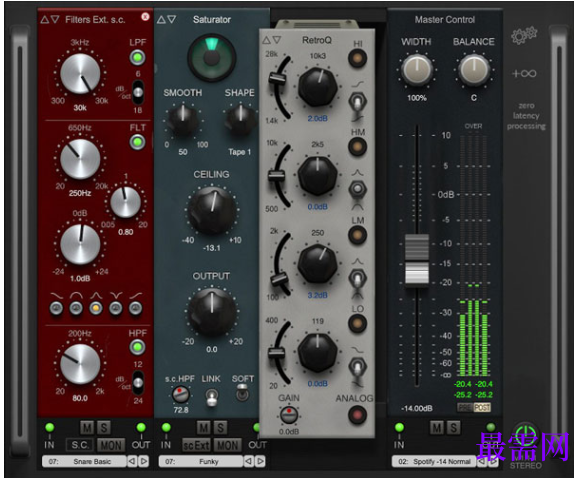The height and width of the screenshot is (478, 588).
Task: Flip the LO band shelf switch
Action: click(357, 367)
